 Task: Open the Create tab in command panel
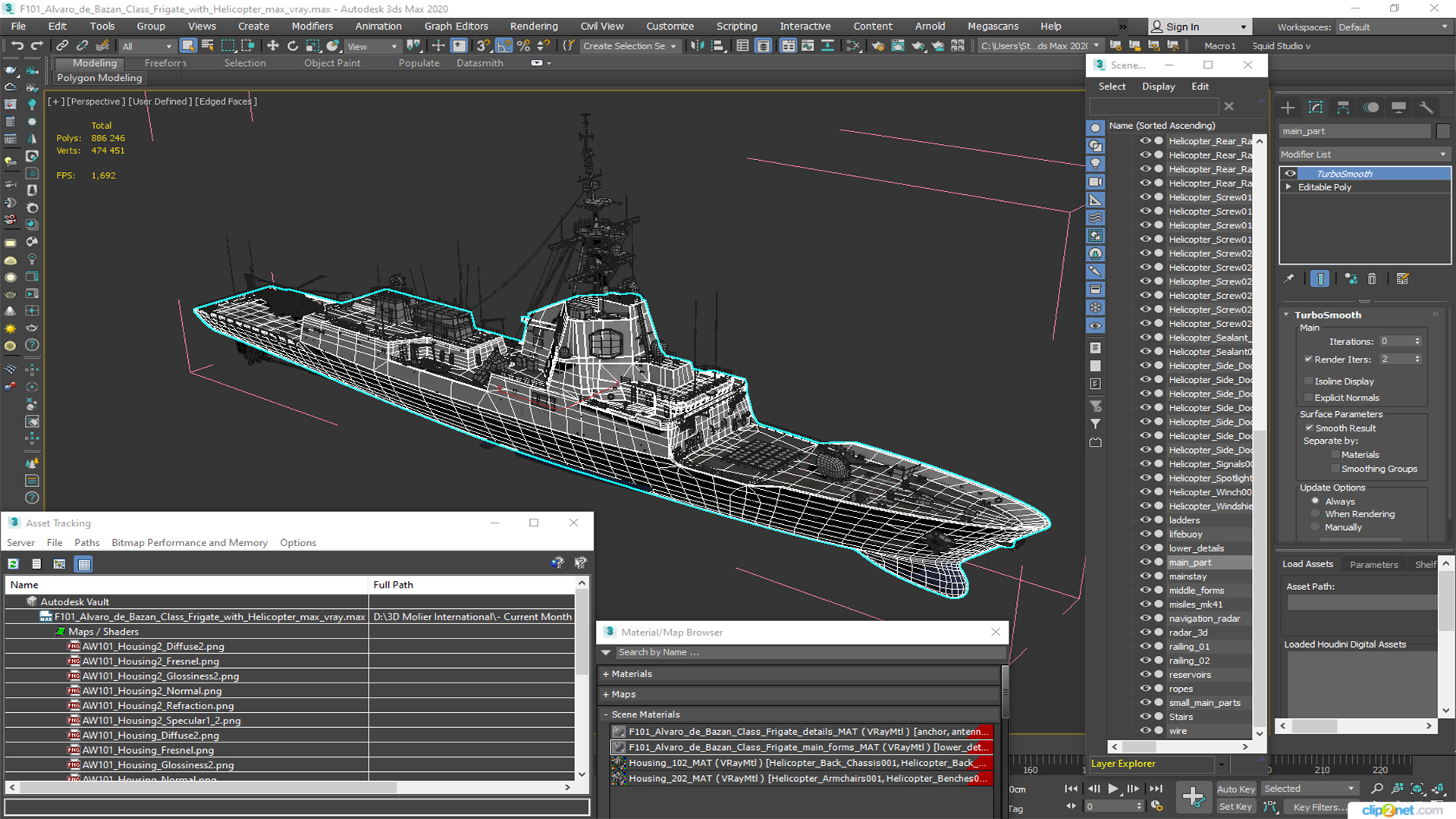1288,108
